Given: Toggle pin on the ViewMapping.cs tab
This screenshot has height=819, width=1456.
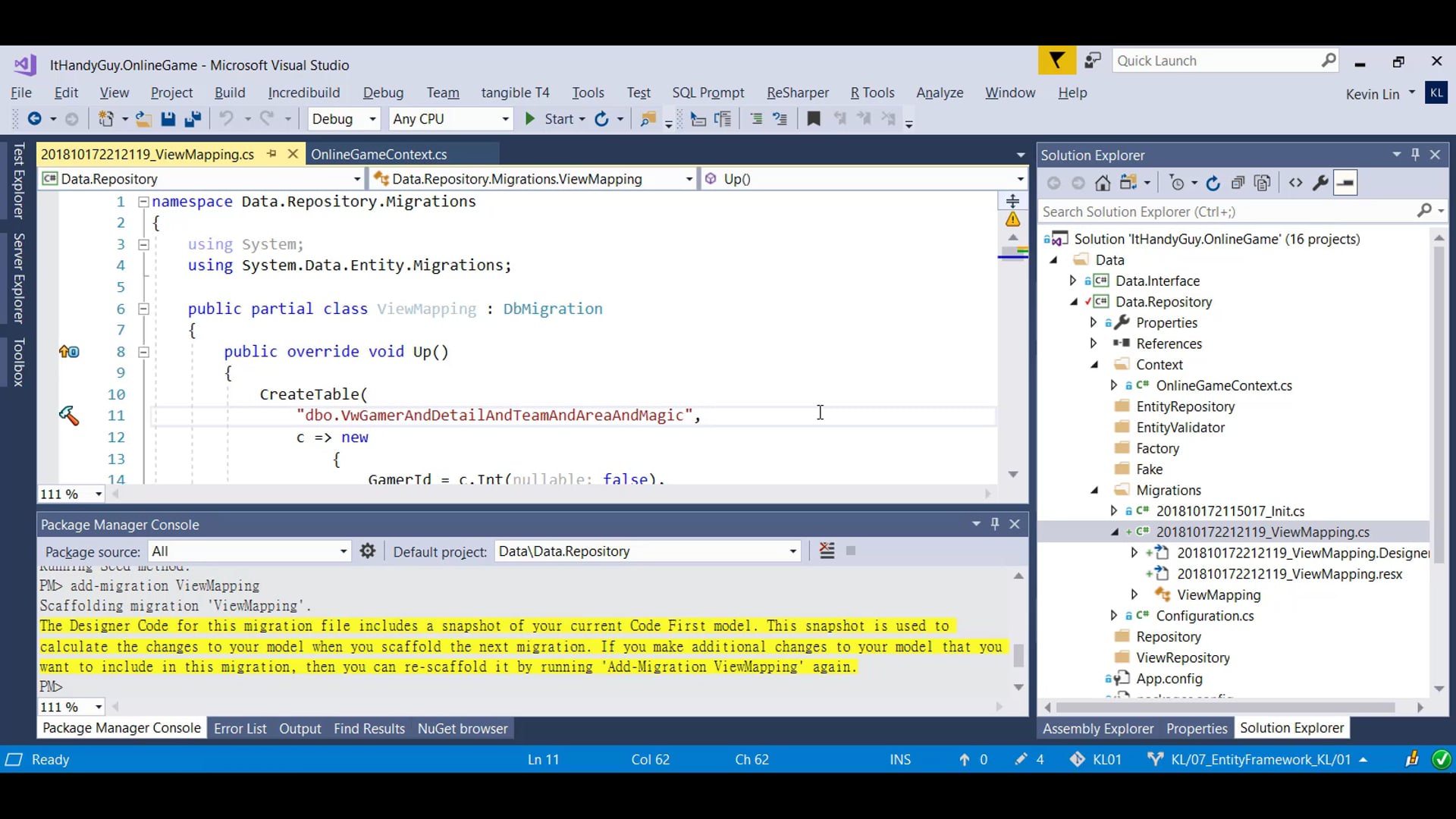Looking at the screenshot, I should pos(271,154).
